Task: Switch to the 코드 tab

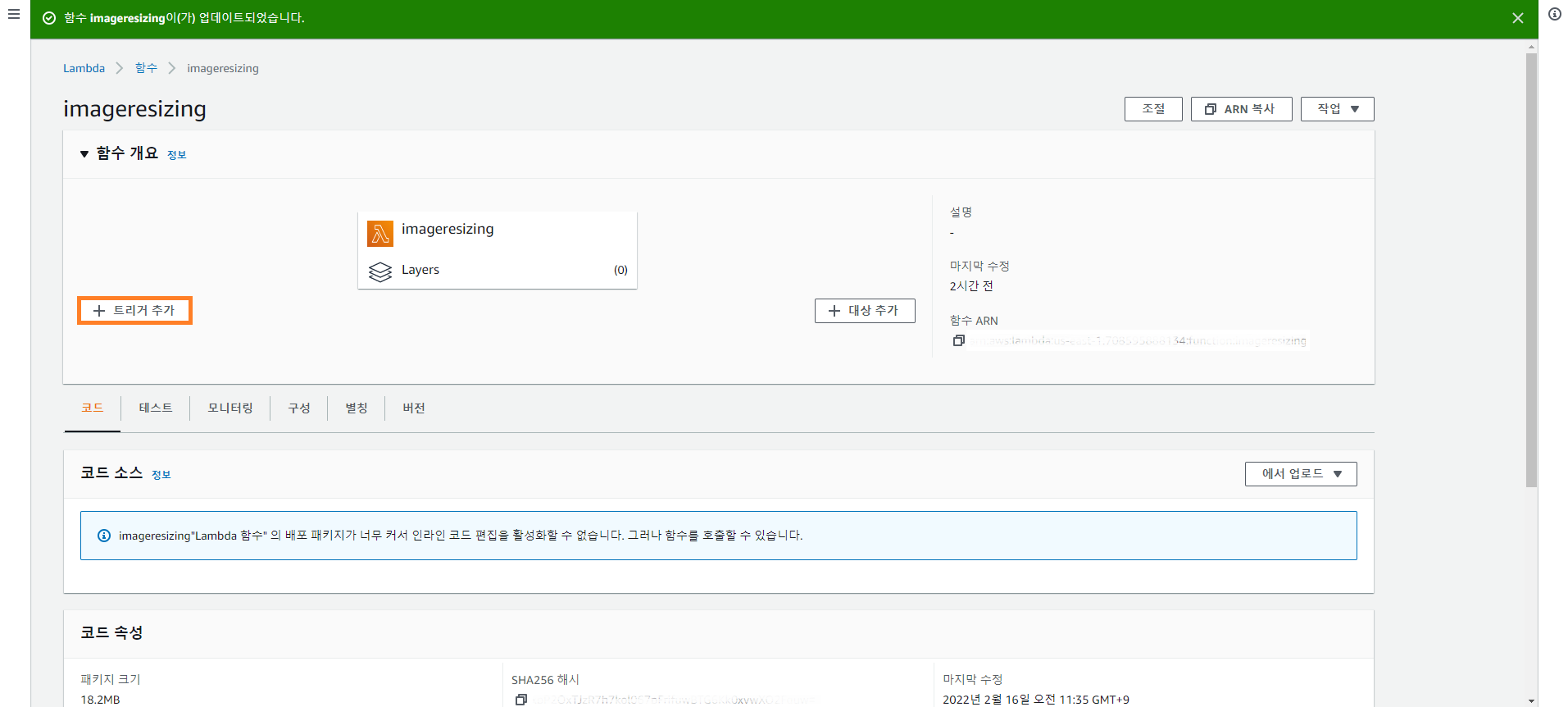Action: point(93,408)
